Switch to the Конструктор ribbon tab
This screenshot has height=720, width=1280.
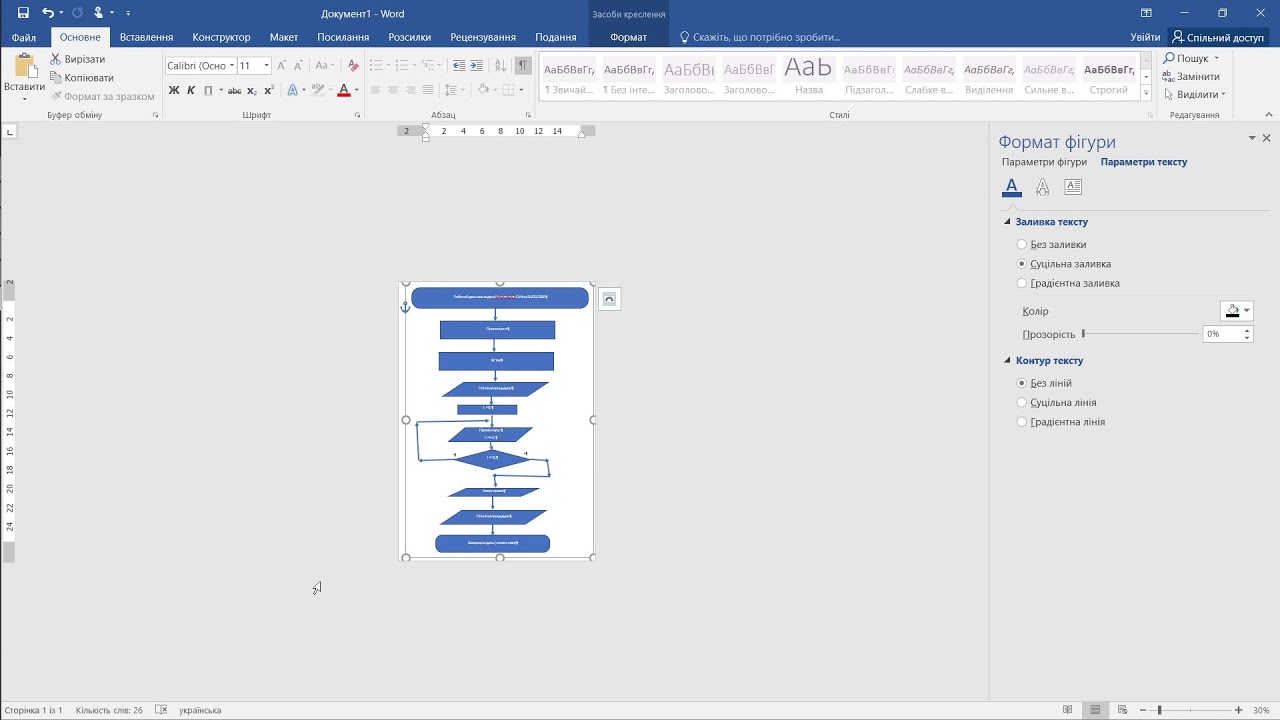[221, 37]
